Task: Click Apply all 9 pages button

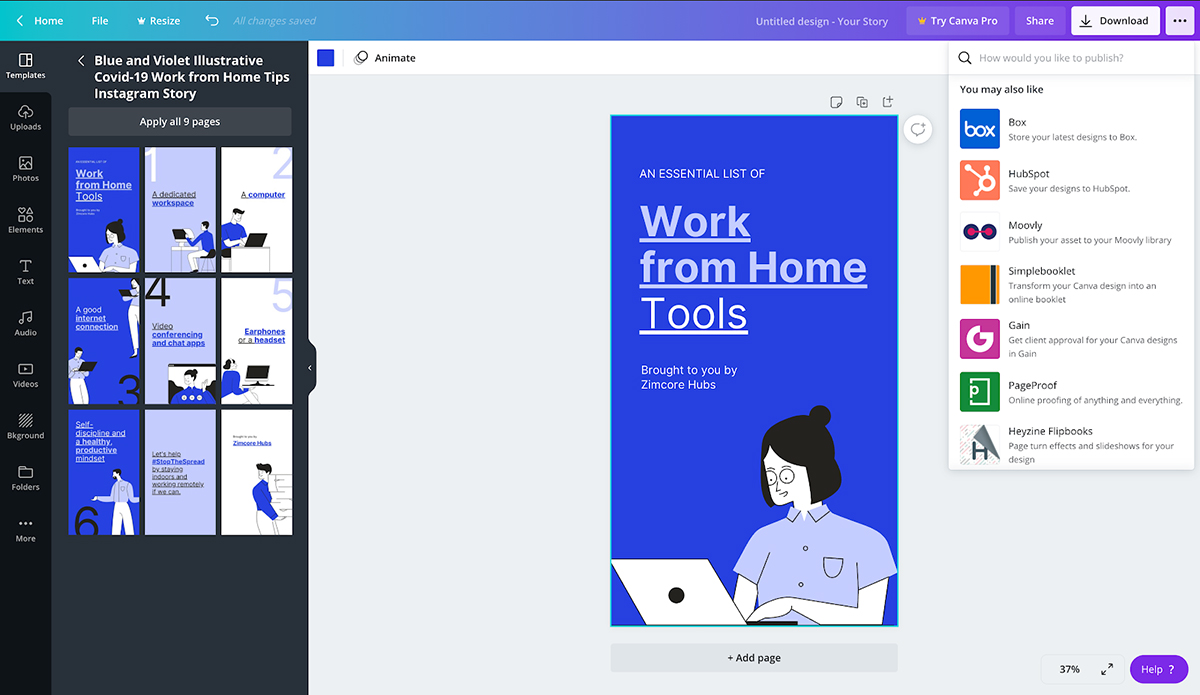Action: point(180,122)
